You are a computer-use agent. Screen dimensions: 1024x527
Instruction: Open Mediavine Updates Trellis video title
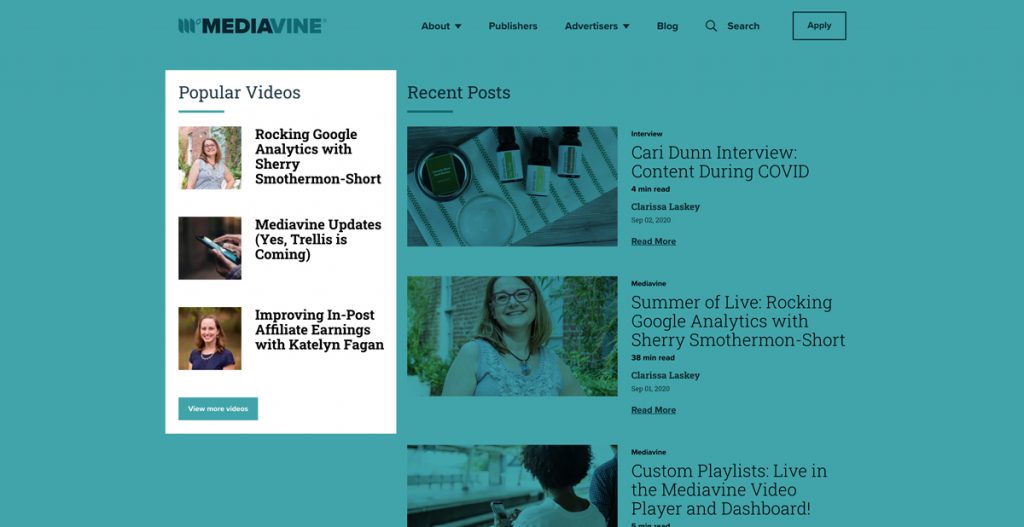pos(318,239)
